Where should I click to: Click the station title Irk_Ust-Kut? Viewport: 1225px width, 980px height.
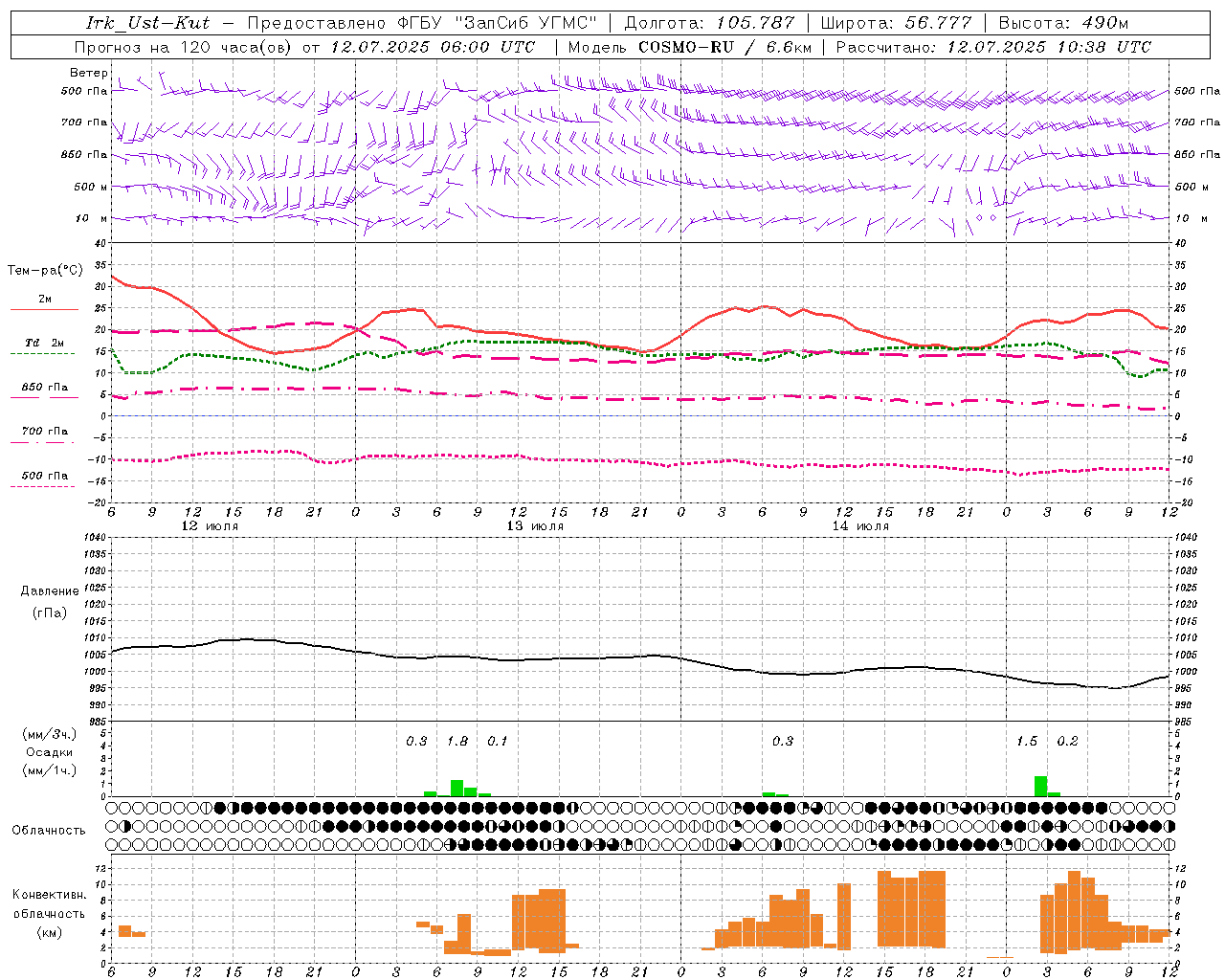147,23
